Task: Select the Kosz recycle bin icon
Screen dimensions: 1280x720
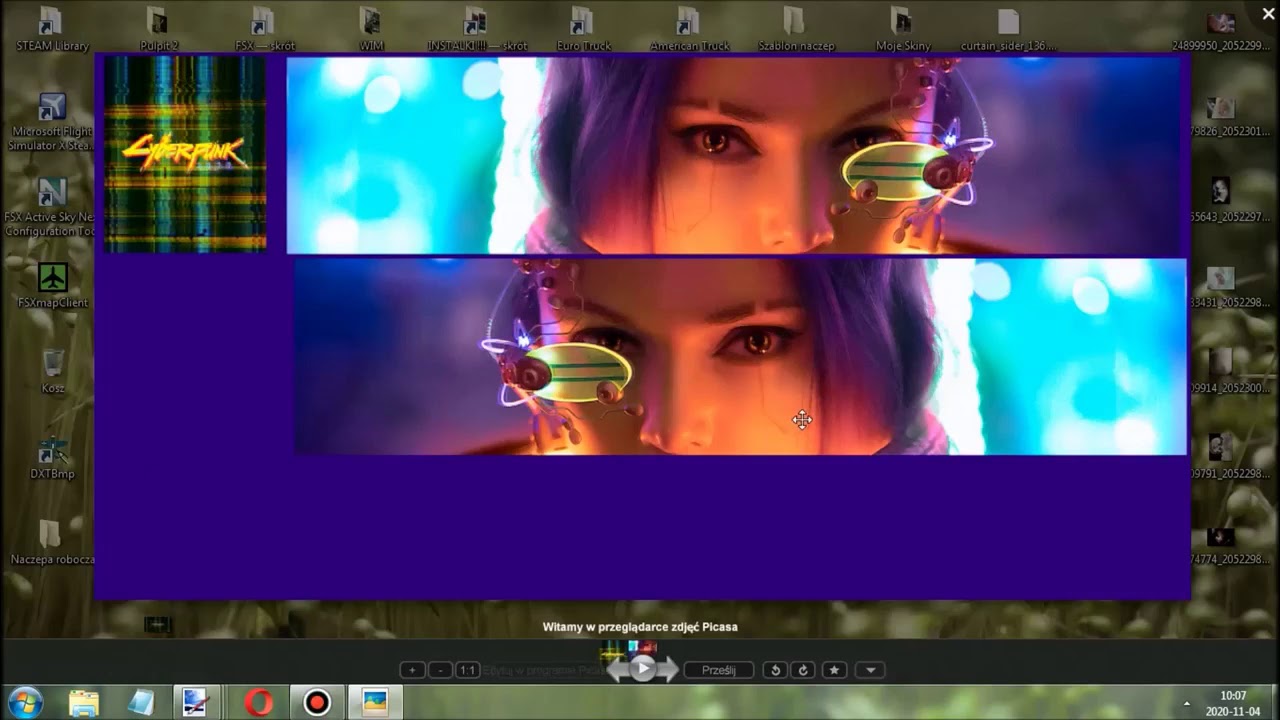Action: point(53,372)
